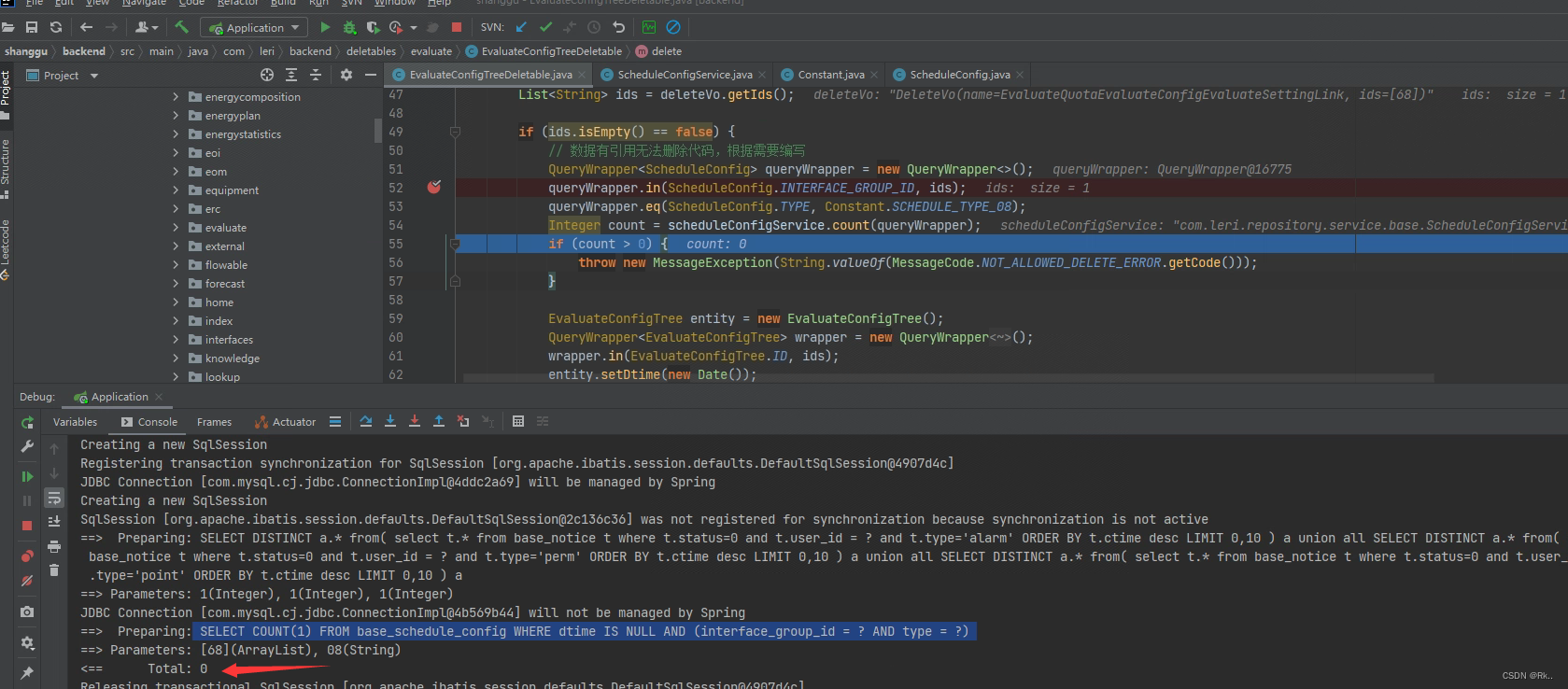Expand the knowledge folder
Image resolution: width=1568 pixels, height=689 pixels.
(176, 358)
